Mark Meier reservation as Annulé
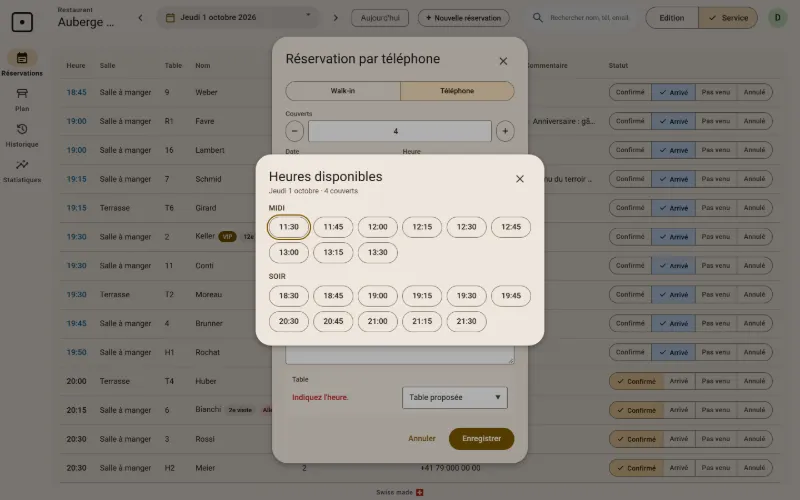Image resolution: width=800 pixels, height=500 pixels. [754, 468]
